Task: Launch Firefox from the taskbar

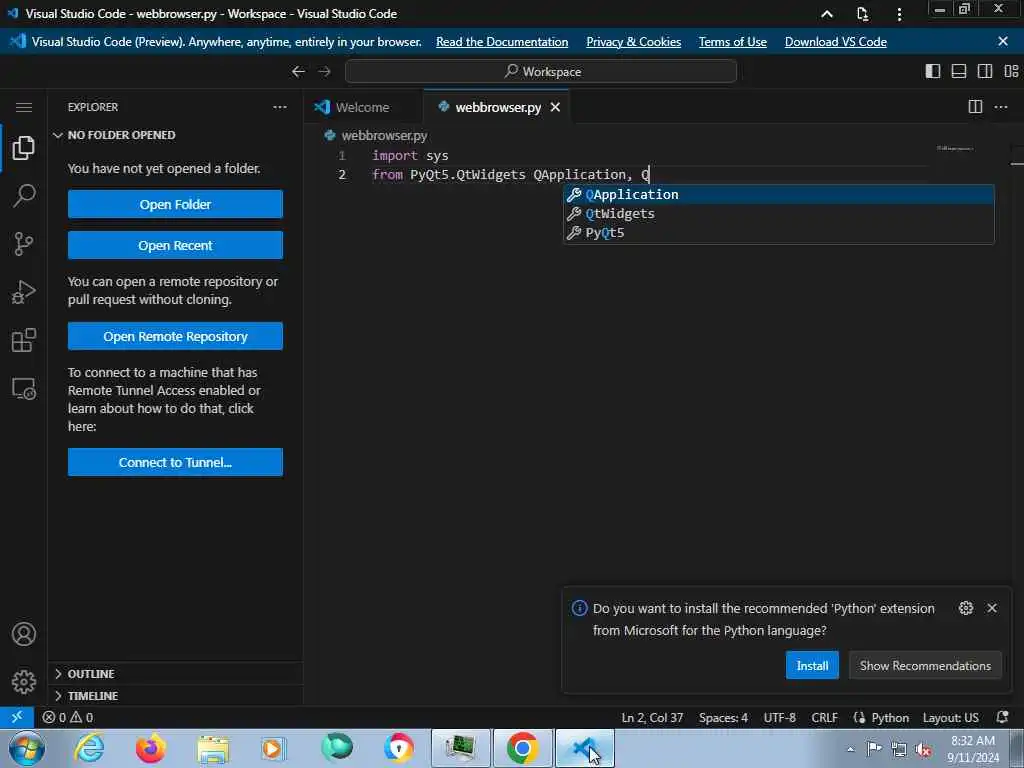Action: pos(151,748)
